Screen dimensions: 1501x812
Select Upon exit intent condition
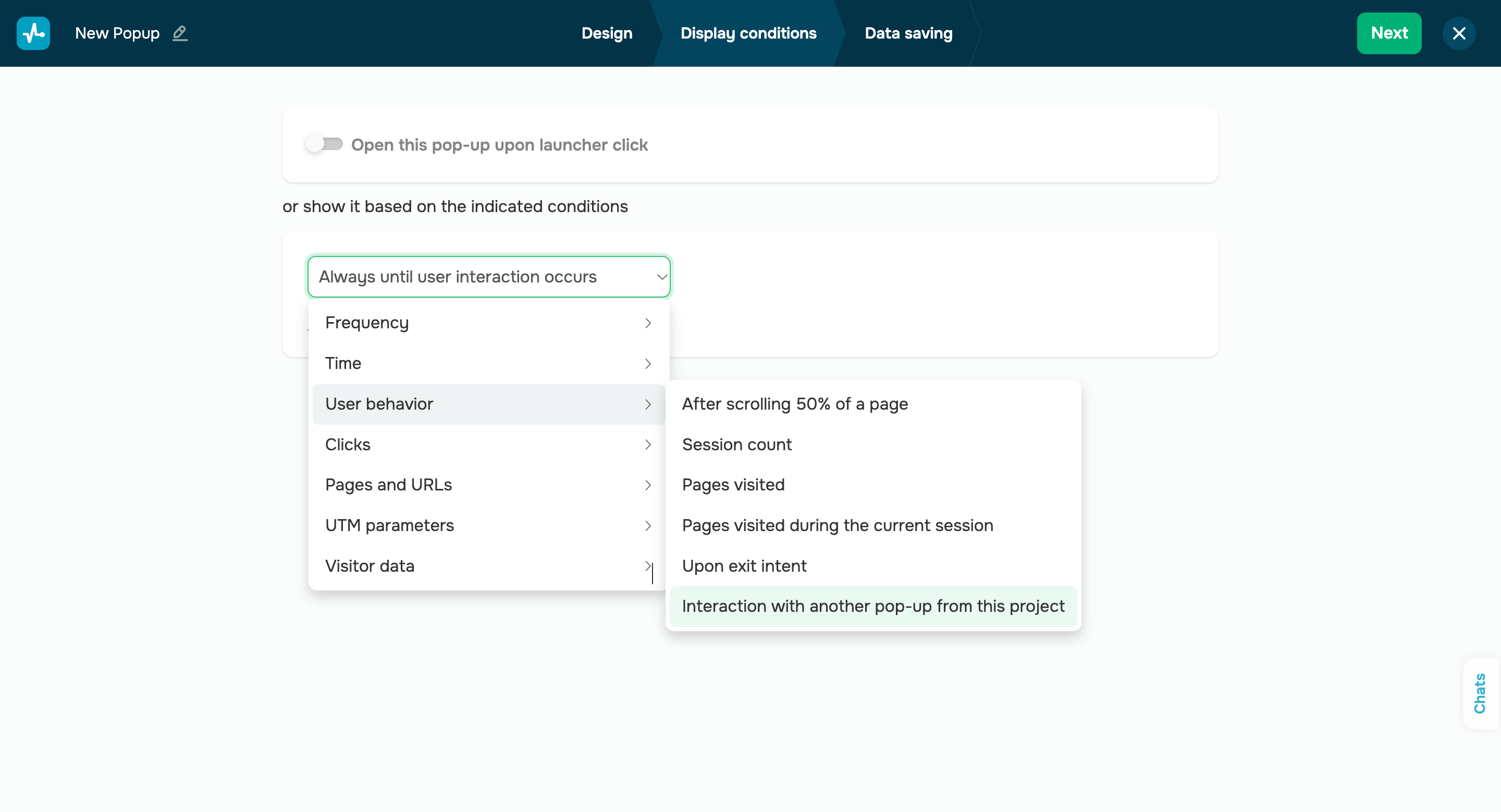pos(744,566)
